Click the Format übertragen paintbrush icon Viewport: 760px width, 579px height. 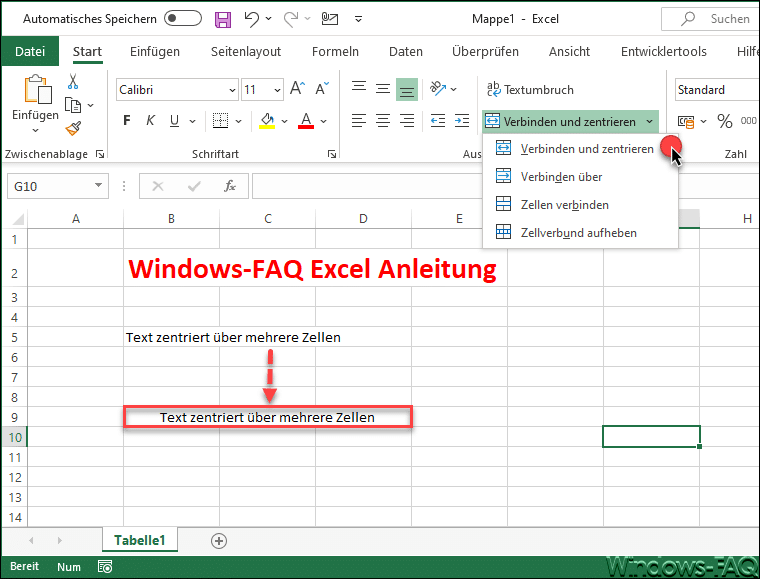tap(73, 128)
